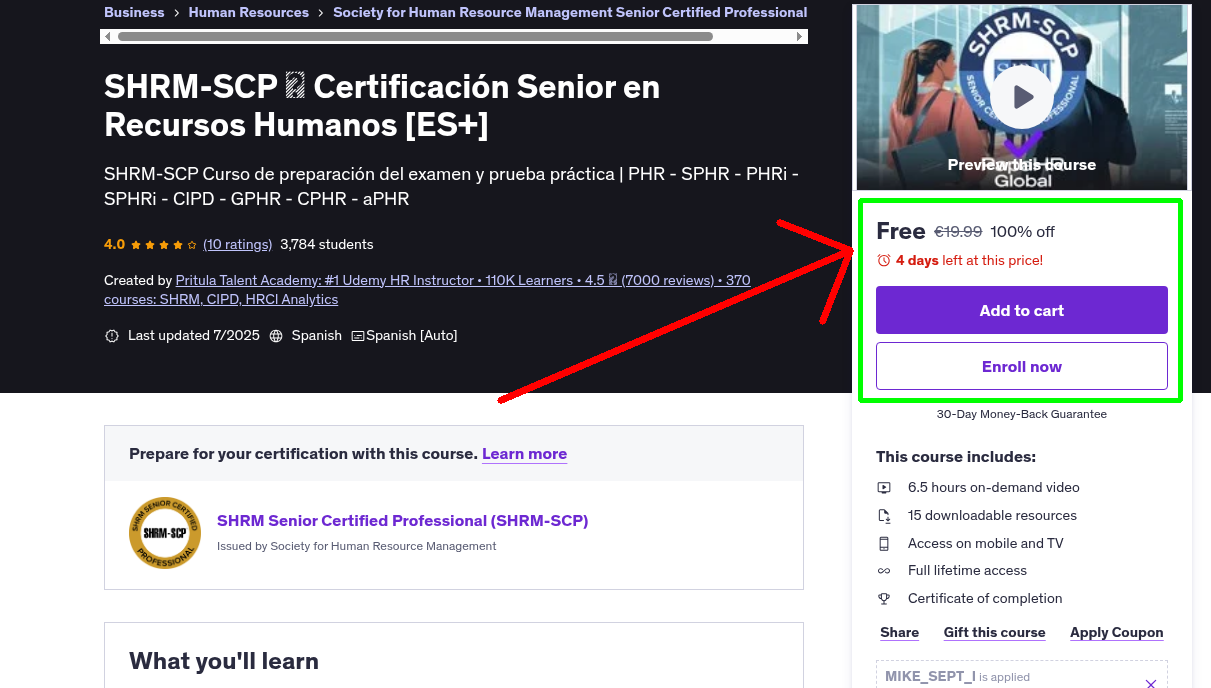Click the course title heading

click(x=382, y=106)
